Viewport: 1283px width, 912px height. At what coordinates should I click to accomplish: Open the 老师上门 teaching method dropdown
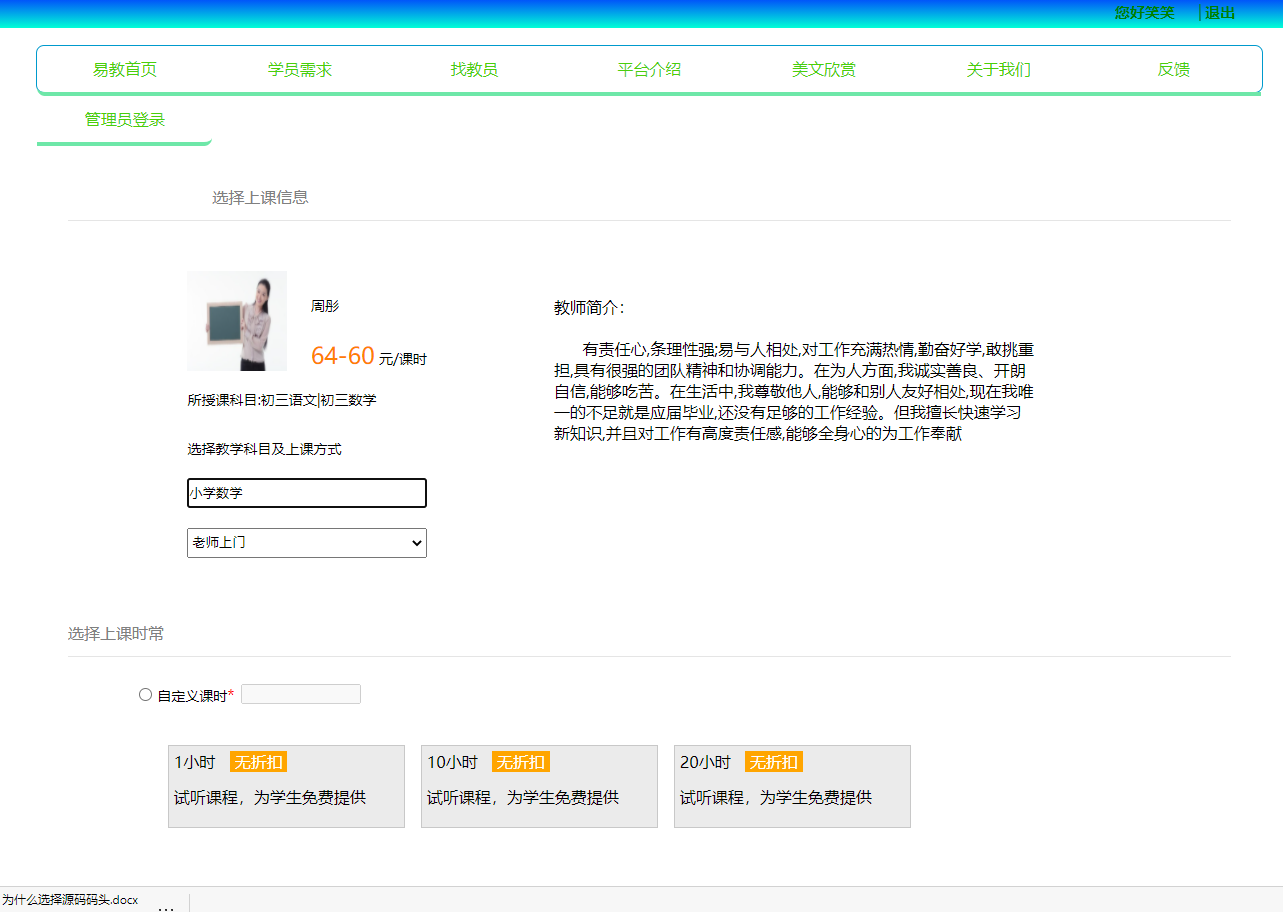(306, 543)
